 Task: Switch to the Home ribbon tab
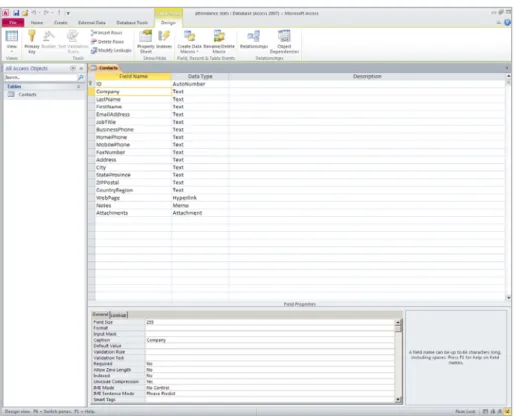pyautogui.click(x=37, y=23)
